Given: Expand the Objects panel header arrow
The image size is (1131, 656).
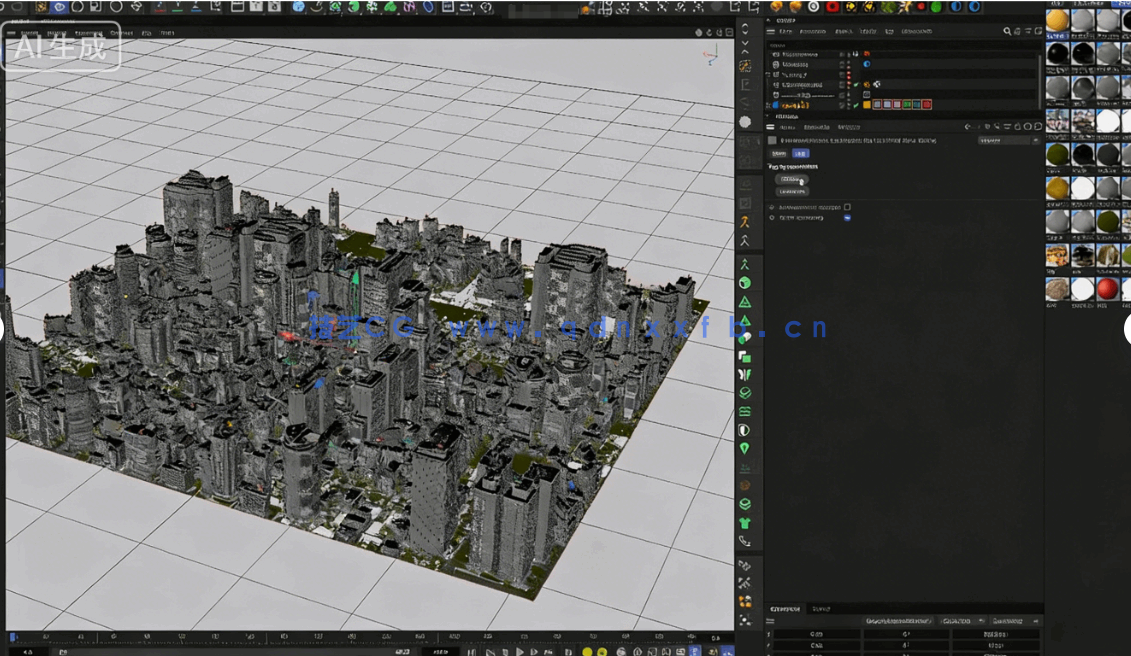Looking at the screenshot, I should pyautogui.click(x=768, y=20).
